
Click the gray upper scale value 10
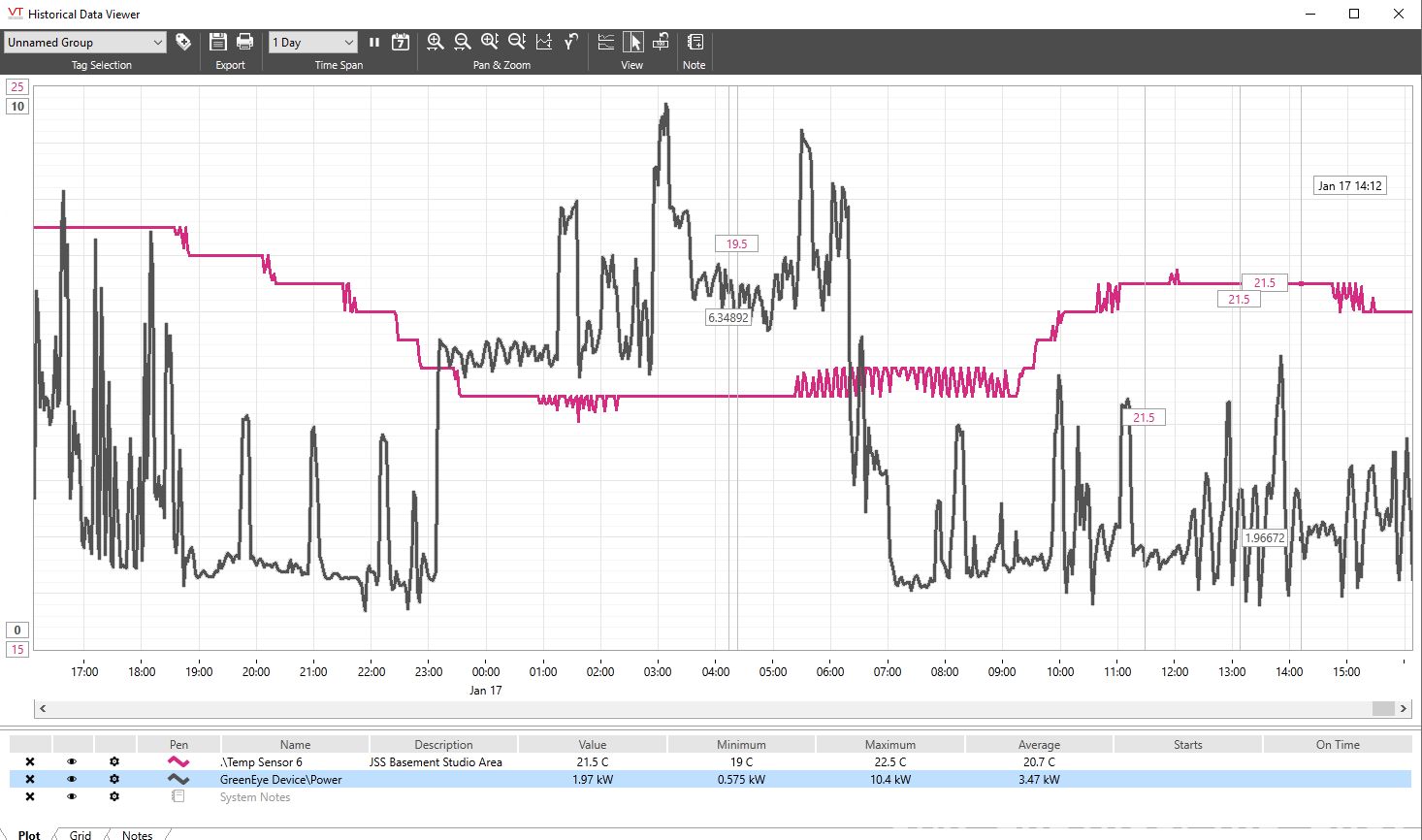tap(17, 107)
